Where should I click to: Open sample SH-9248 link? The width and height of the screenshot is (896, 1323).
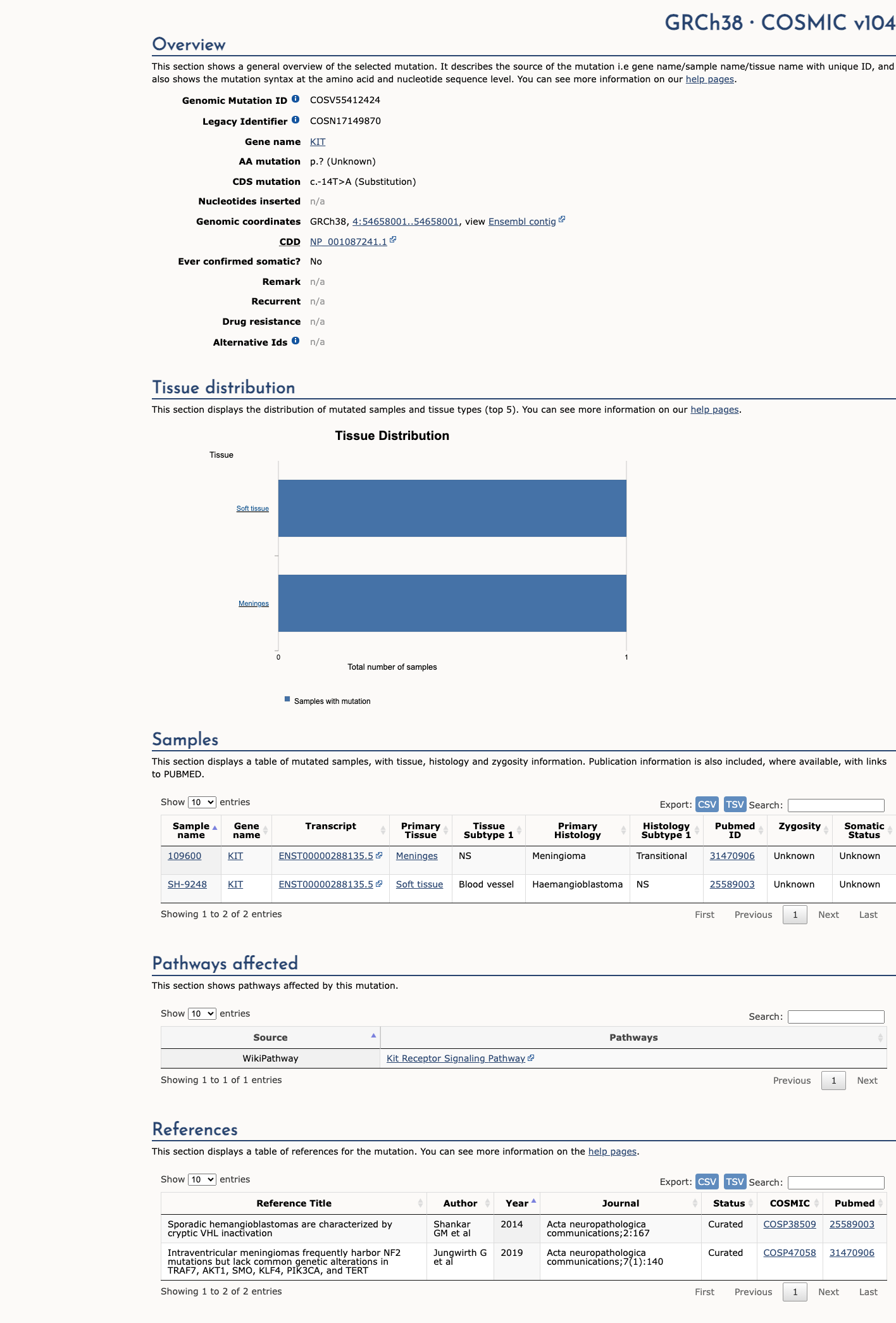187,884
